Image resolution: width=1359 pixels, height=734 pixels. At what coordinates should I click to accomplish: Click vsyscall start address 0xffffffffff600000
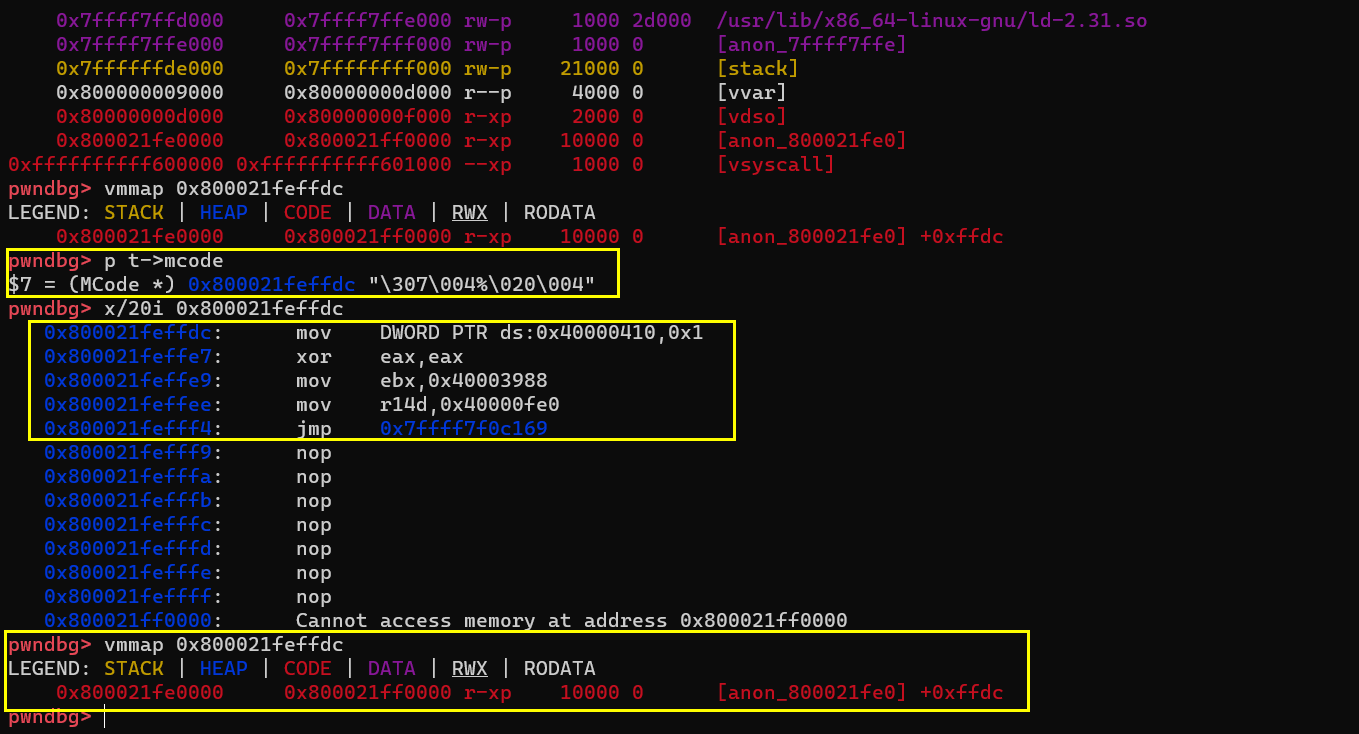click(116, 165)
